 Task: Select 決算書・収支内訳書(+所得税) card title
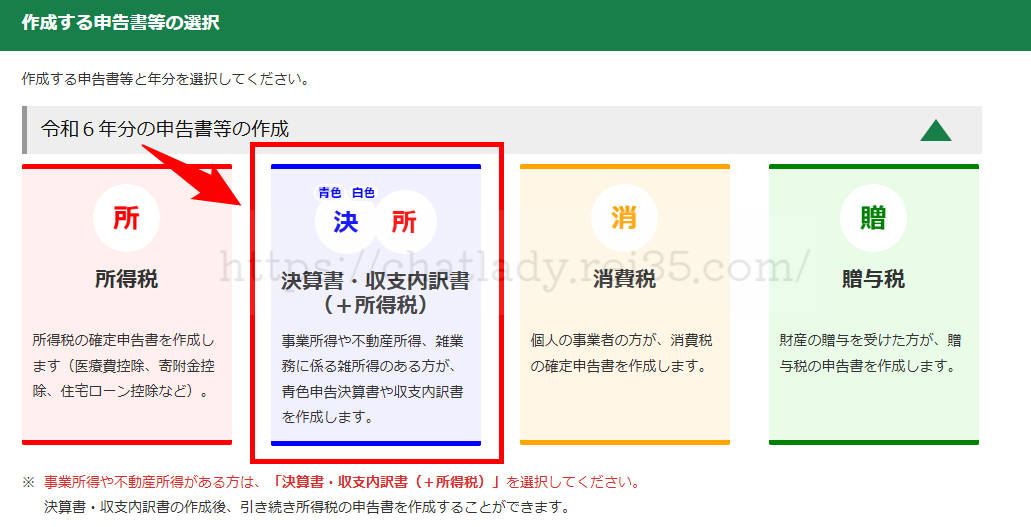(x=375, y=293)
